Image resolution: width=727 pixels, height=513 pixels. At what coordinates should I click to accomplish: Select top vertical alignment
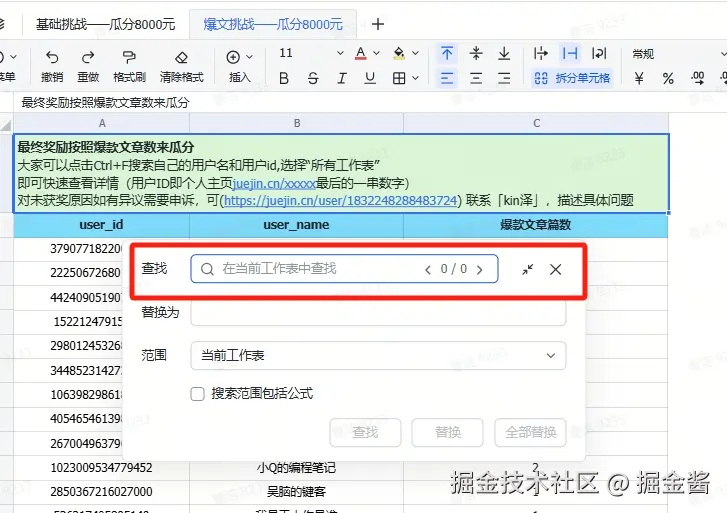447,53
